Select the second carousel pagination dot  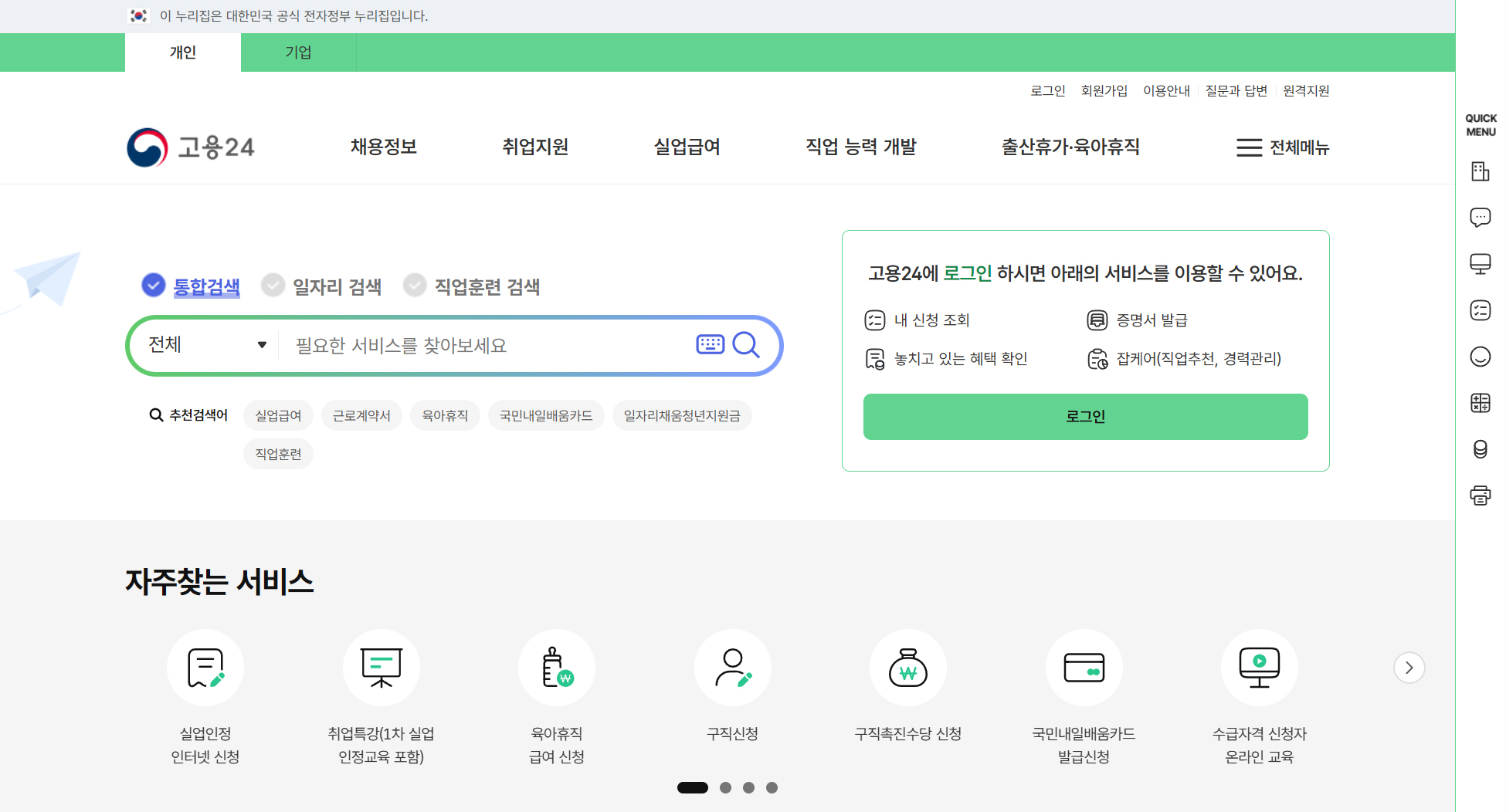coord(725,787)
